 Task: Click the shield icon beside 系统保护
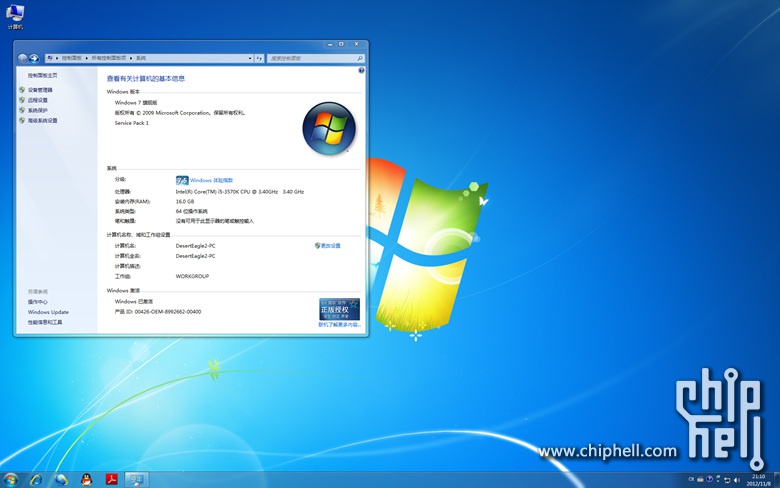click(x=22, y=110)
